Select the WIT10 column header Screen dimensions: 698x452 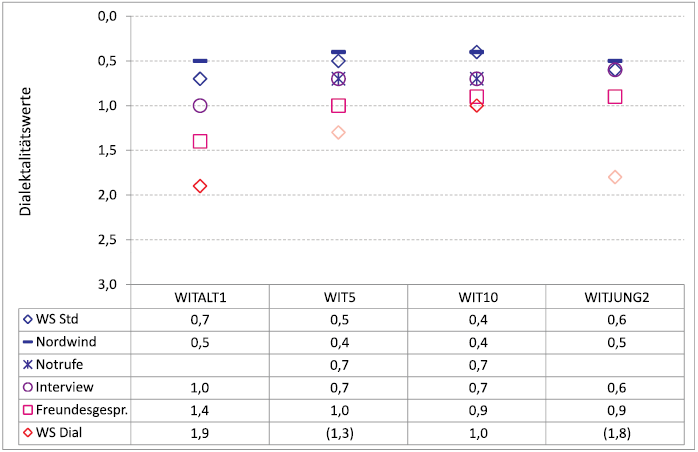pyautogui.click(x=476, y=297)
